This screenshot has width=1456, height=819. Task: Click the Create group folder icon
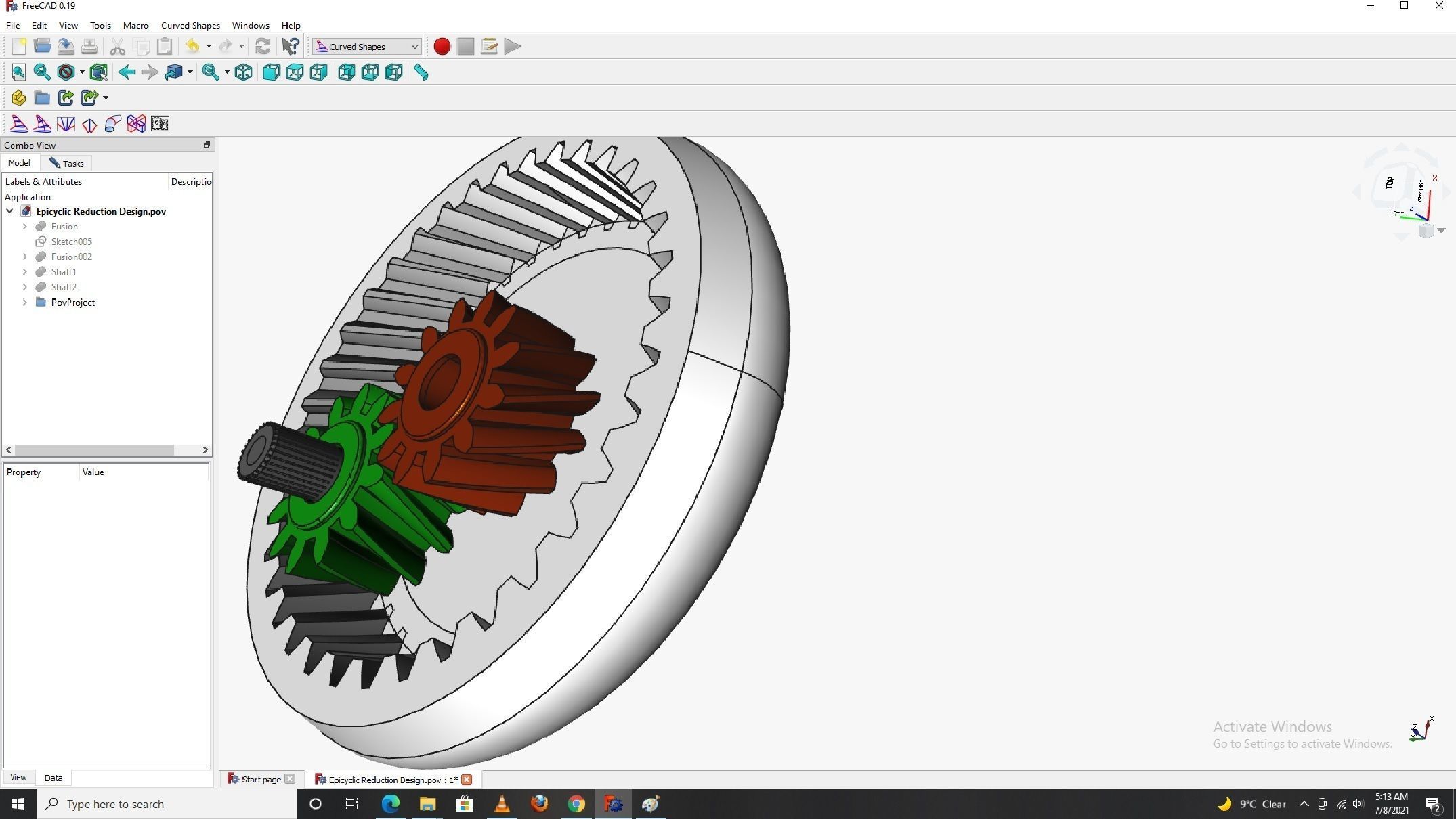pos(42,97)
